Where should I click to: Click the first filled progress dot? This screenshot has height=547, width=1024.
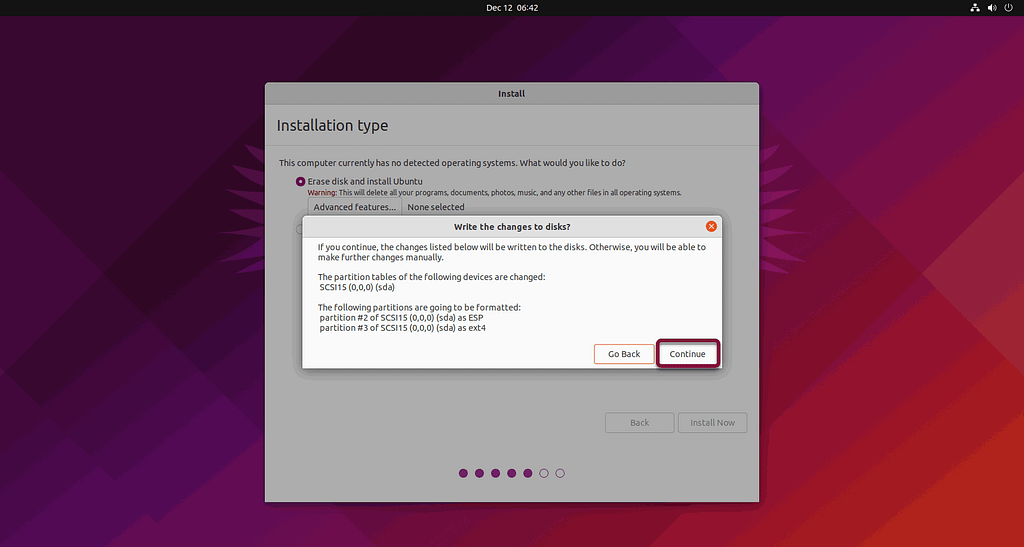(x=463, y=473)
